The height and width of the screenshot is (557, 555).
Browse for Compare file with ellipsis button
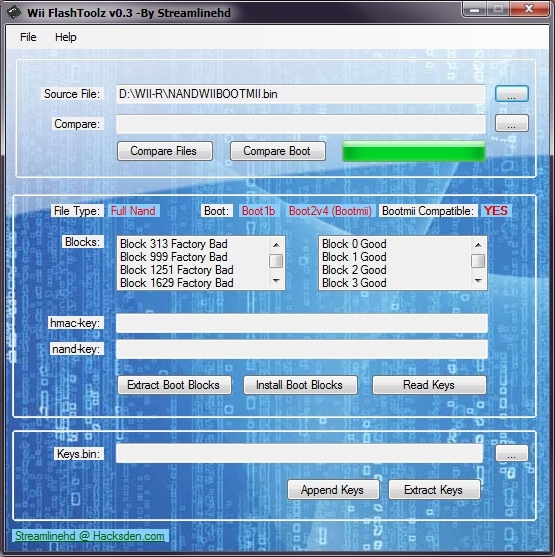tap(512, 123)
